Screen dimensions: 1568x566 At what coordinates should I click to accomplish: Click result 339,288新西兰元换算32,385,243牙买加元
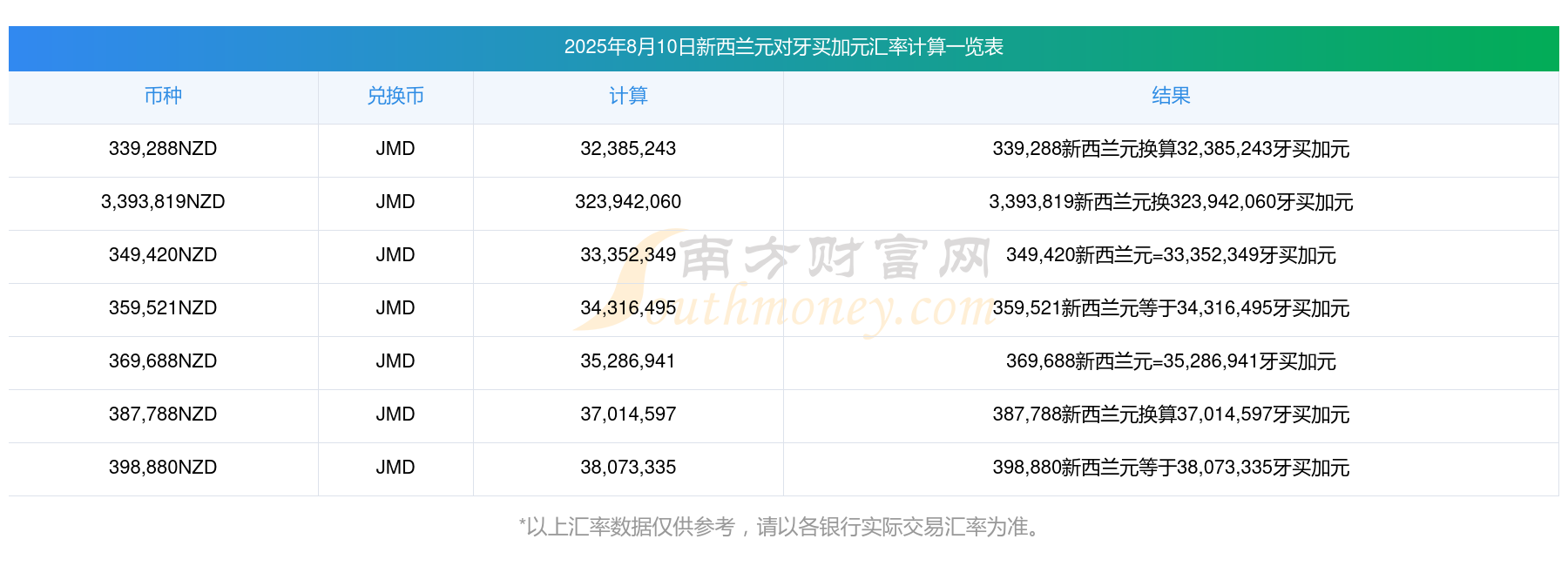tap(1171, 149)
